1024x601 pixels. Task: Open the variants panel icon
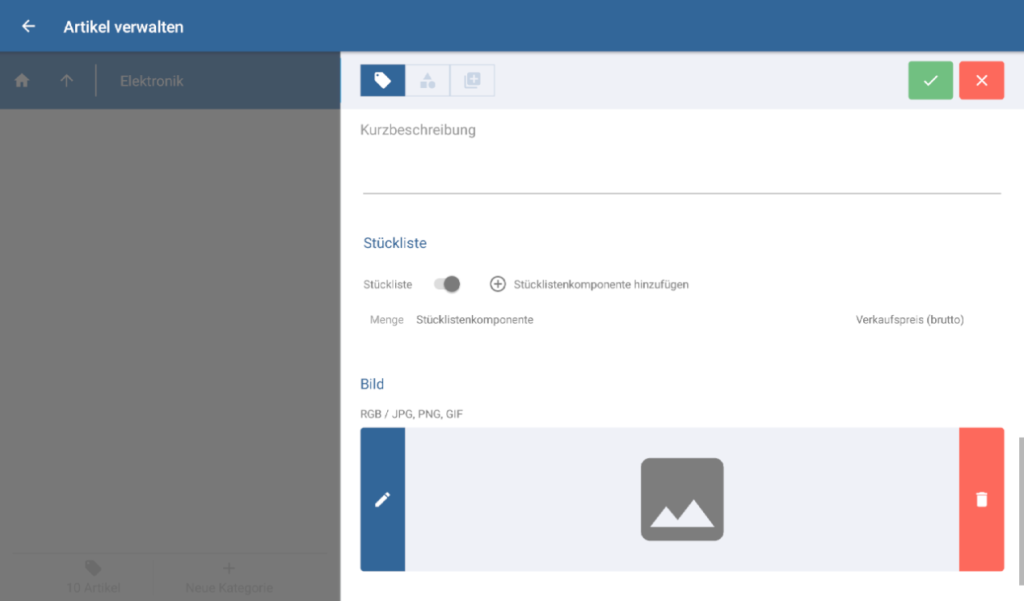click(427, 80)
